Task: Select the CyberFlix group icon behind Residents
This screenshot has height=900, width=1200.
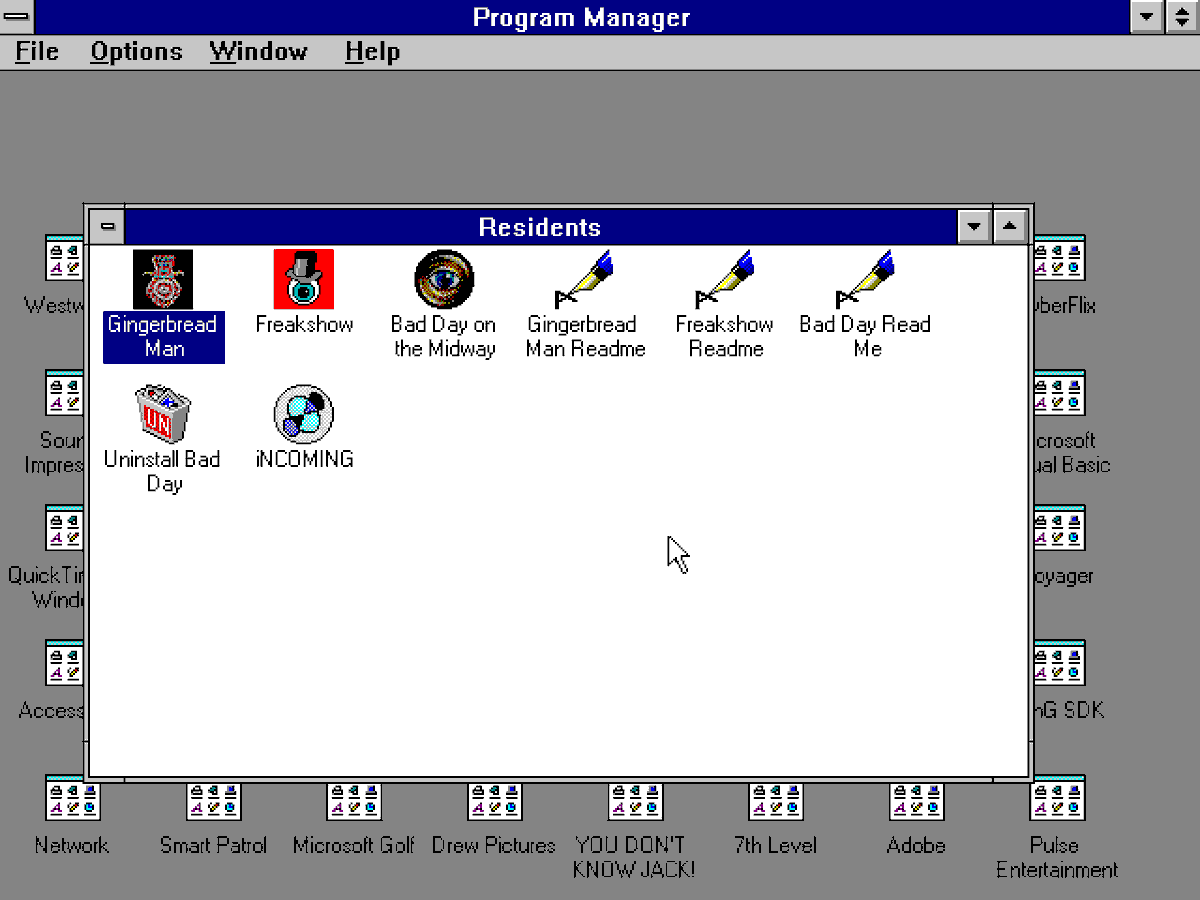Action: click(x=1060, y=259)
